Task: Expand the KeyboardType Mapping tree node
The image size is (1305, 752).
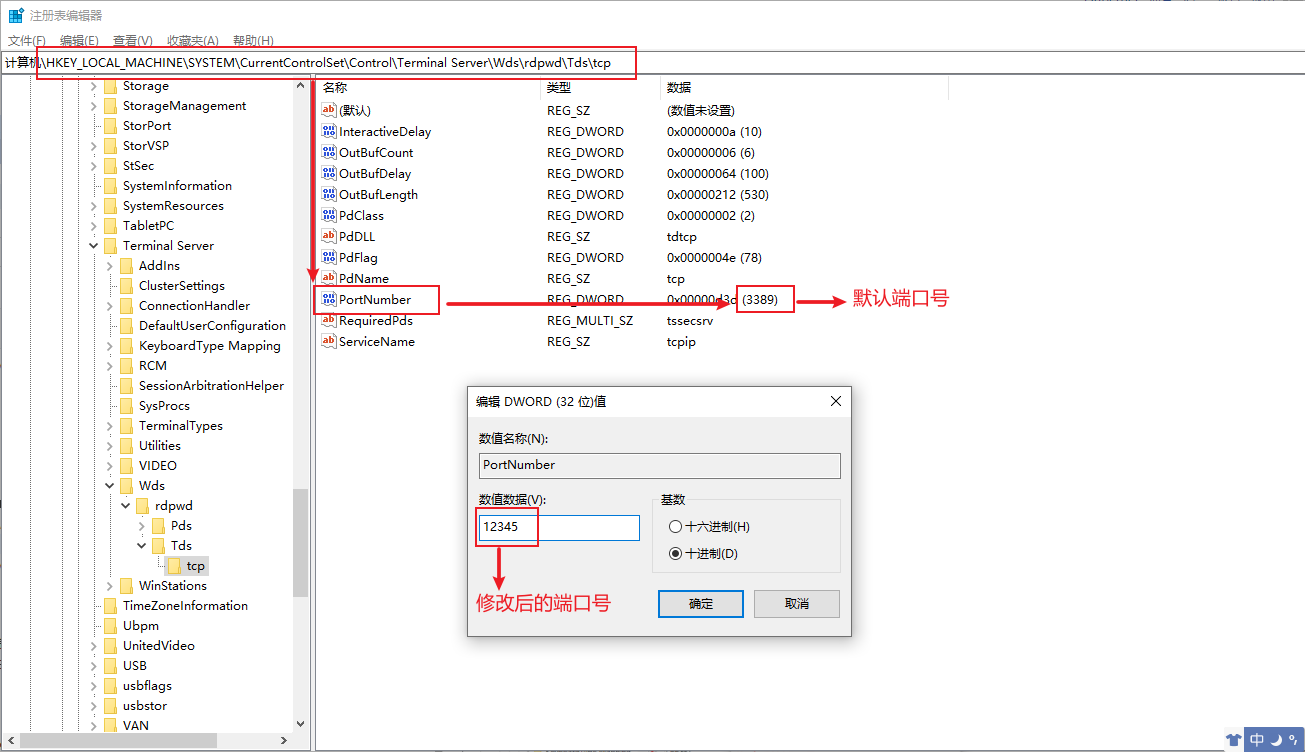Action: pos(110,346)
